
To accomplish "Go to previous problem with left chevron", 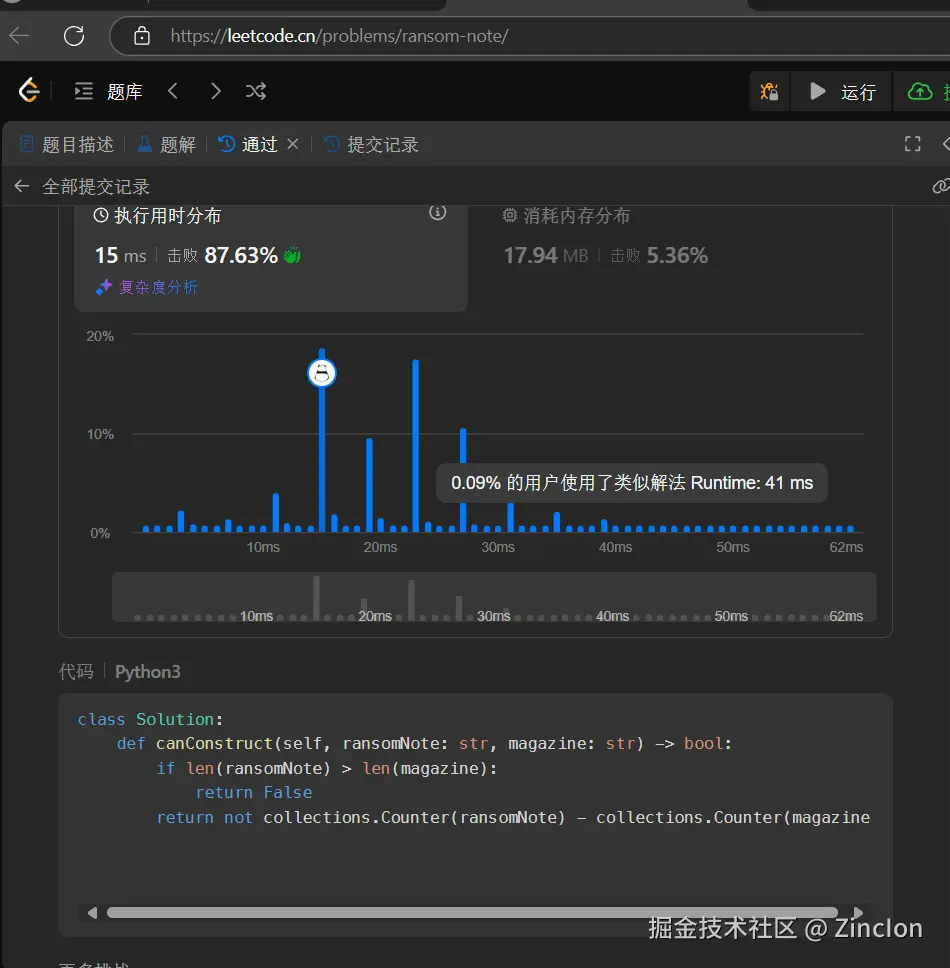I will coord(173,91).
